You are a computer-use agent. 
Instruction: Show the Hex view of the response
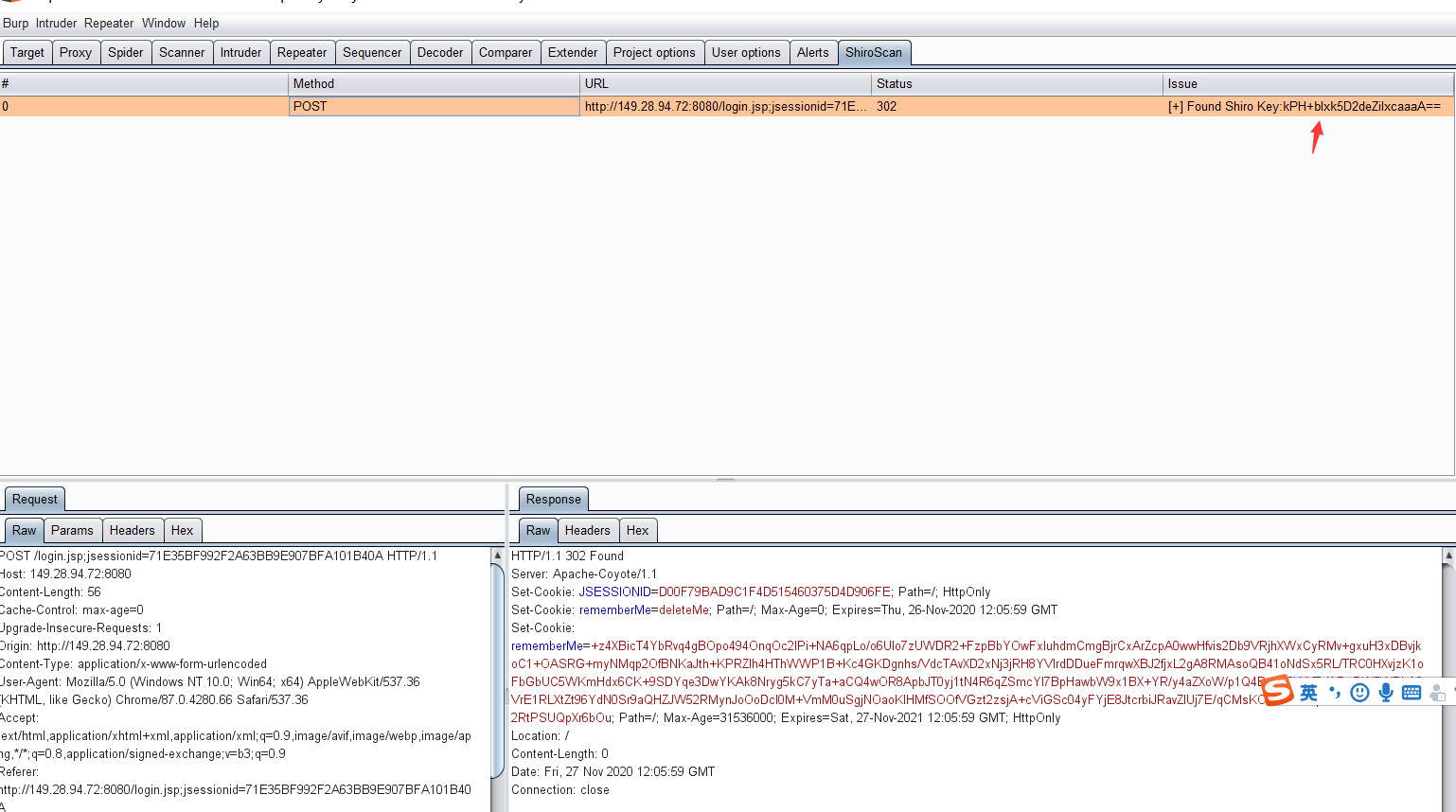[x=638, y=530]
